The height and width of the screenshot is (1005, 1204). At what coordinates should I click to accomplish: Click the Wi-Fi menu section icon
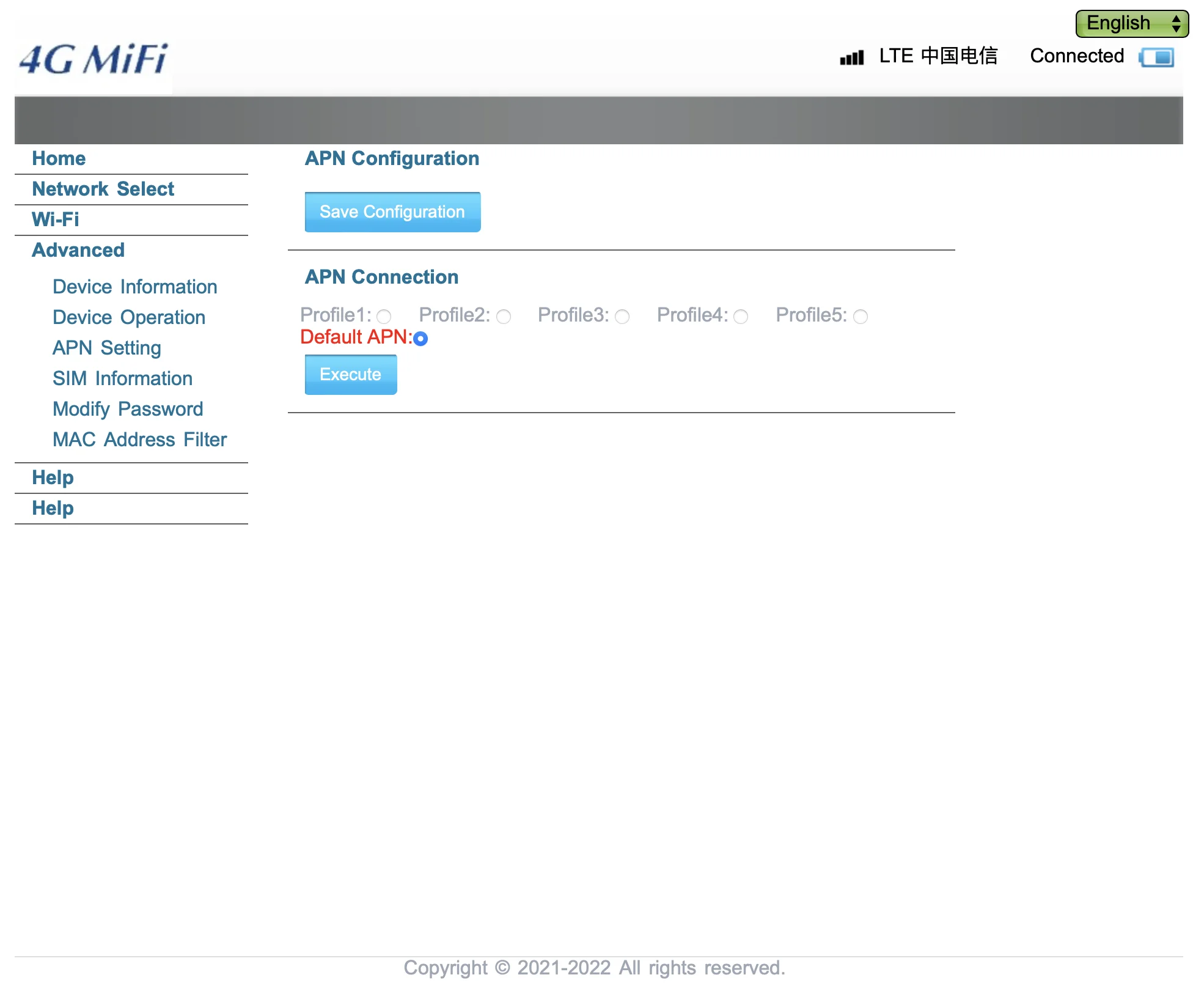(55, 219)
